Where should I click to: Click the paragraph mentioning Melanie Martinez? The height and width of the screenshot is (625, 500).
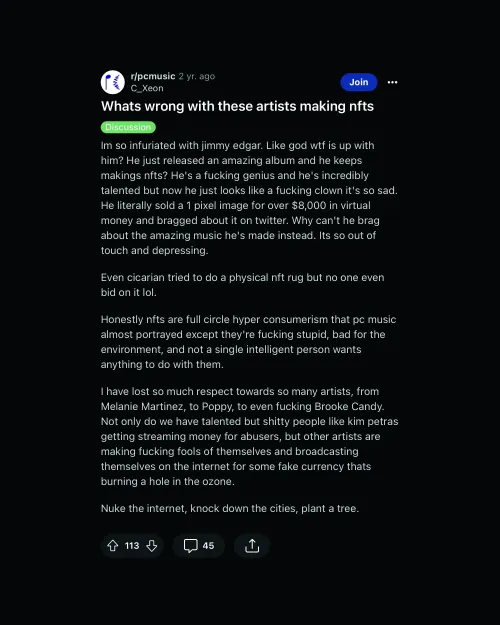[250, 436]
